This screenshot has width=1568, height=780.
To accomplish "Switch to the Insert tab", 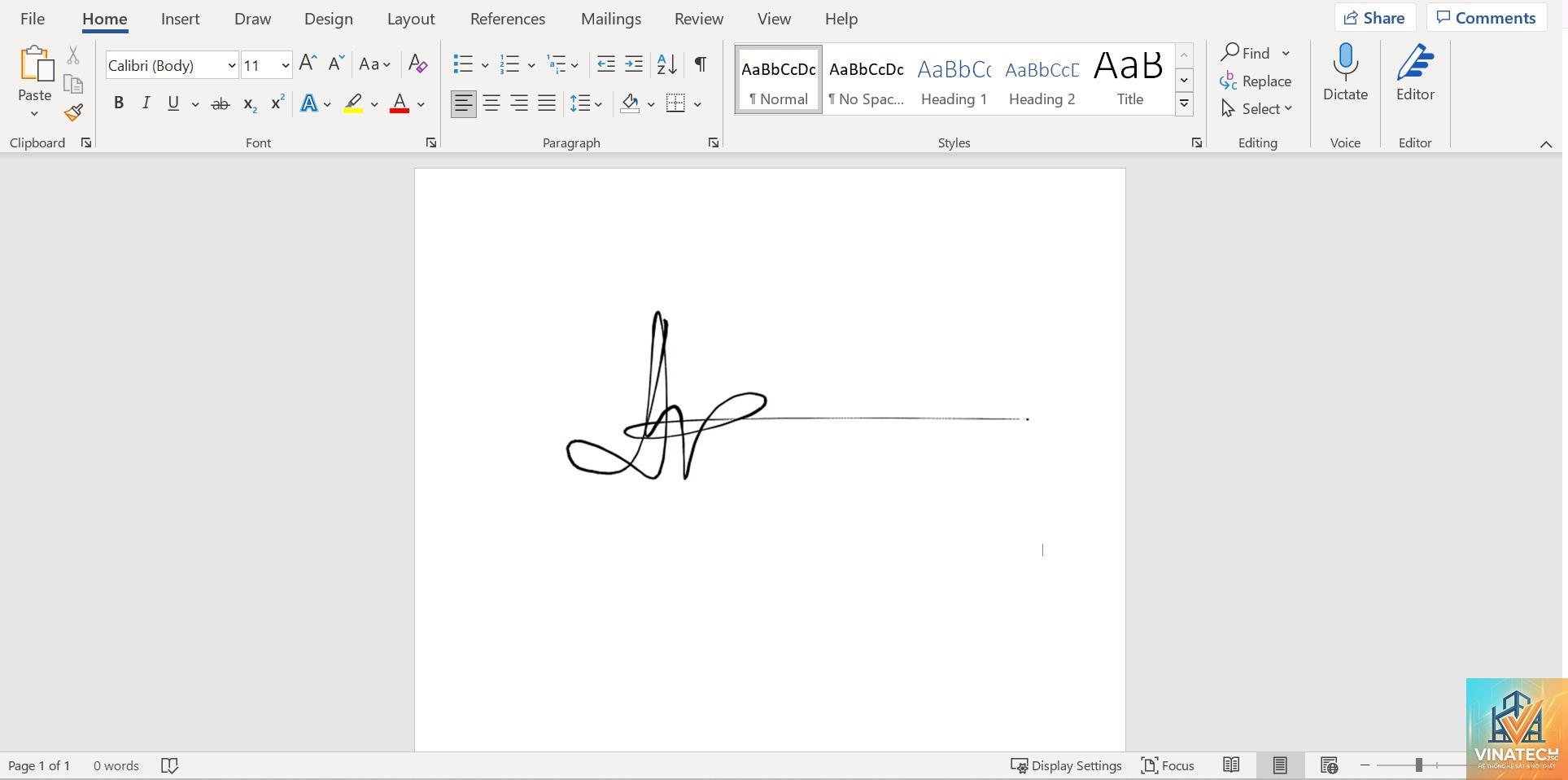I will pos(181,18).
